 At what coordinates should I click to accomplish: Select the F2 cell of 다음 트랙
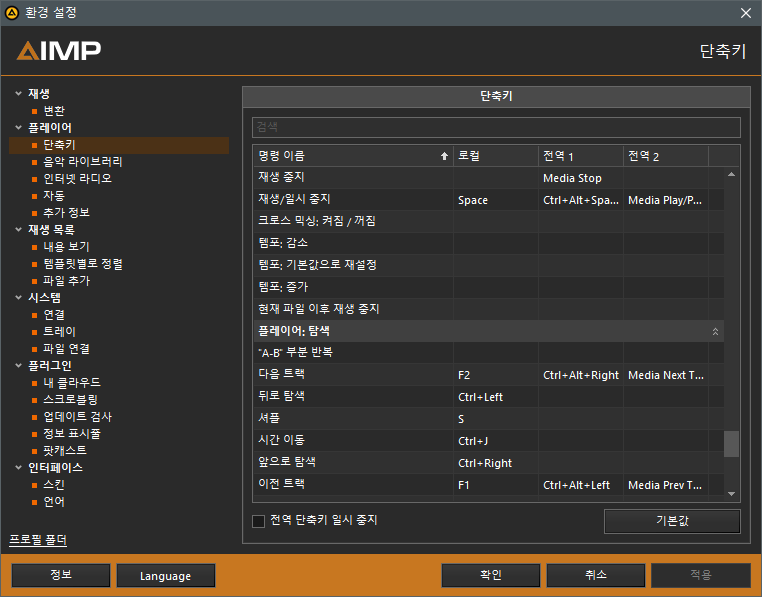click(x=496, y=375)
